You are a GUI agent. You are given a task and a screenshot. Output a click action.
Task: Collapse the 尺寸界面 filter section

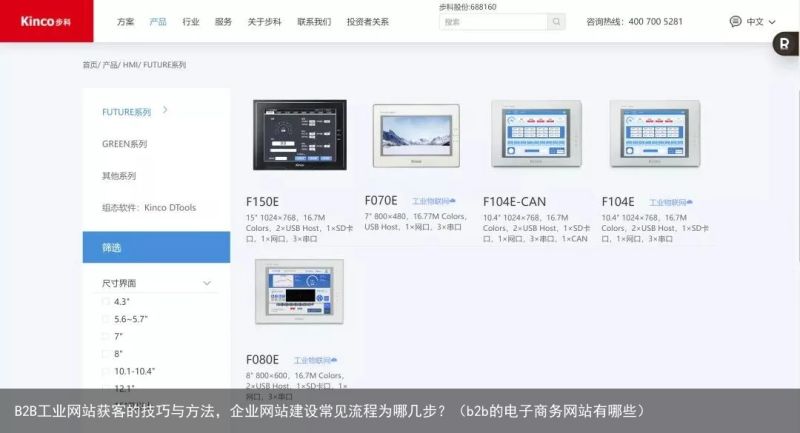point(207,283)
